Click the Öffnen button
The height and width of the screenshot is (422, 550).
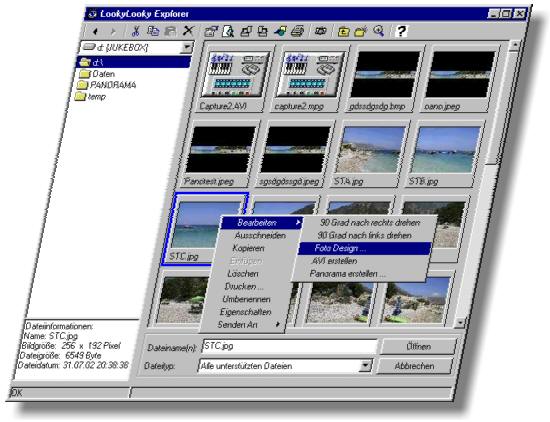coord(418,347)
